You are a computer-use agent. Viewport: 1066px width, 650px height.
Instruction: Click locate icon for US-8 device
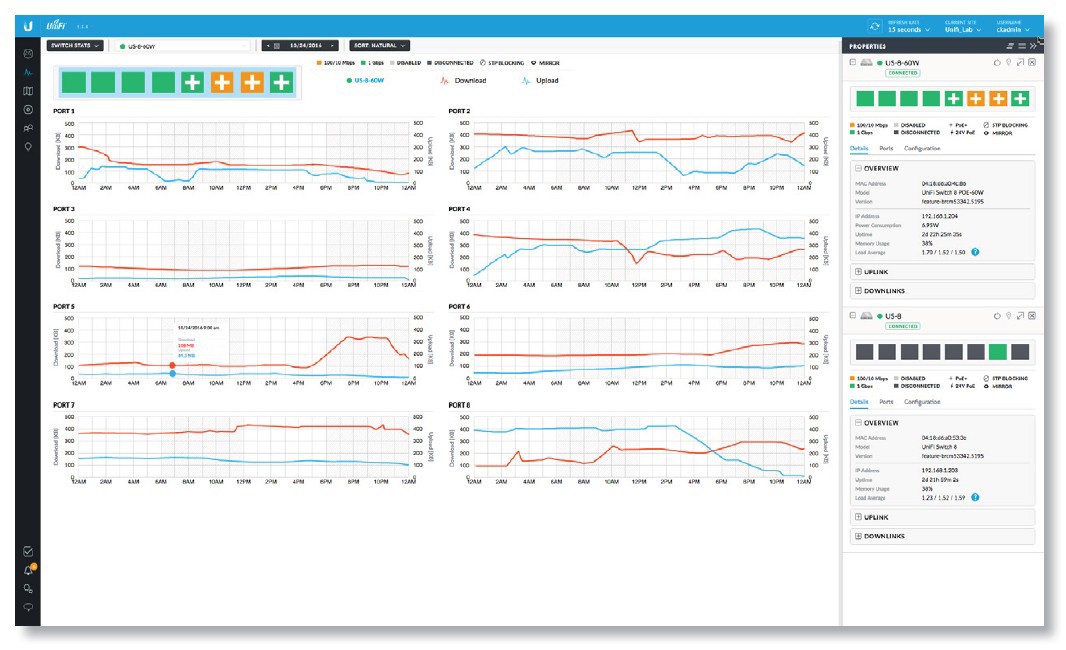[x=1007, y=316]
